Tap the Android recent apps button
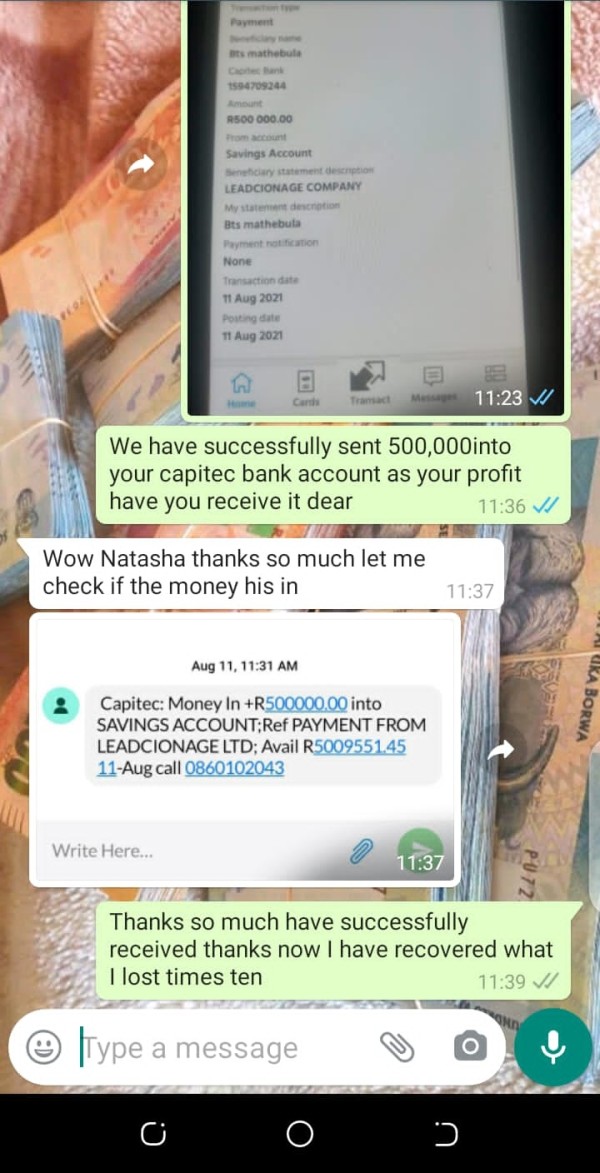Image resolution: width=600 pixels, height=1173 pixels. (x=153, y=1135)
